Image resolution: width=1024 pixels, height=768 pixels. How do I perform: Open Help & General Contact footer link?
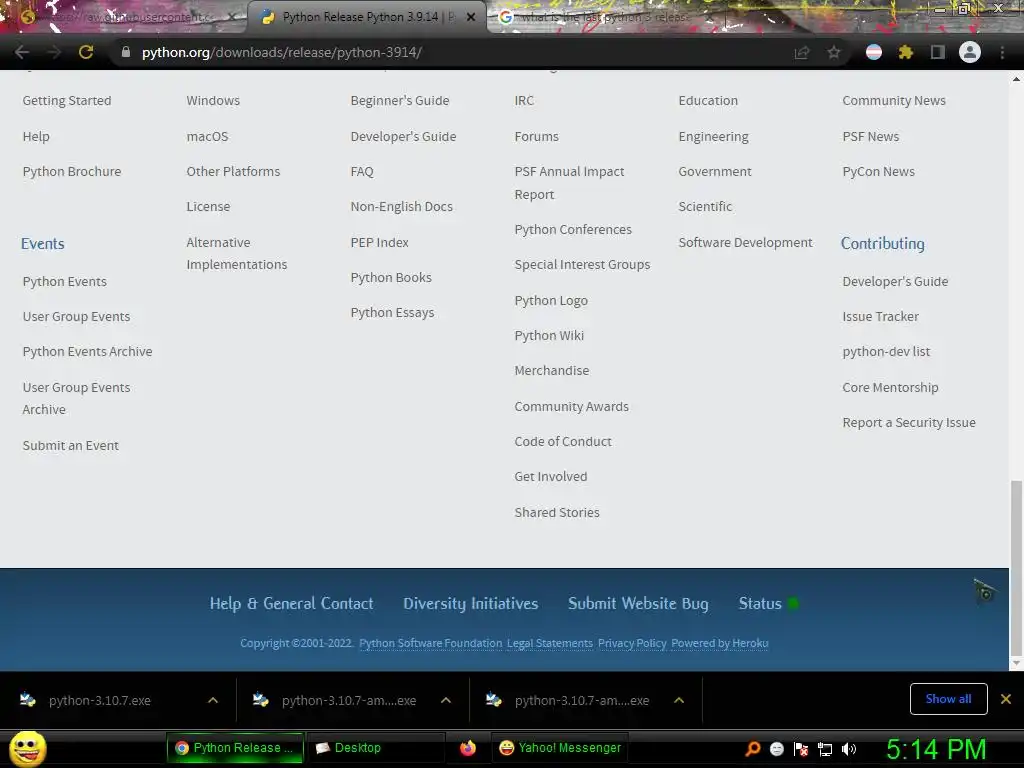(x=291, y=603)
